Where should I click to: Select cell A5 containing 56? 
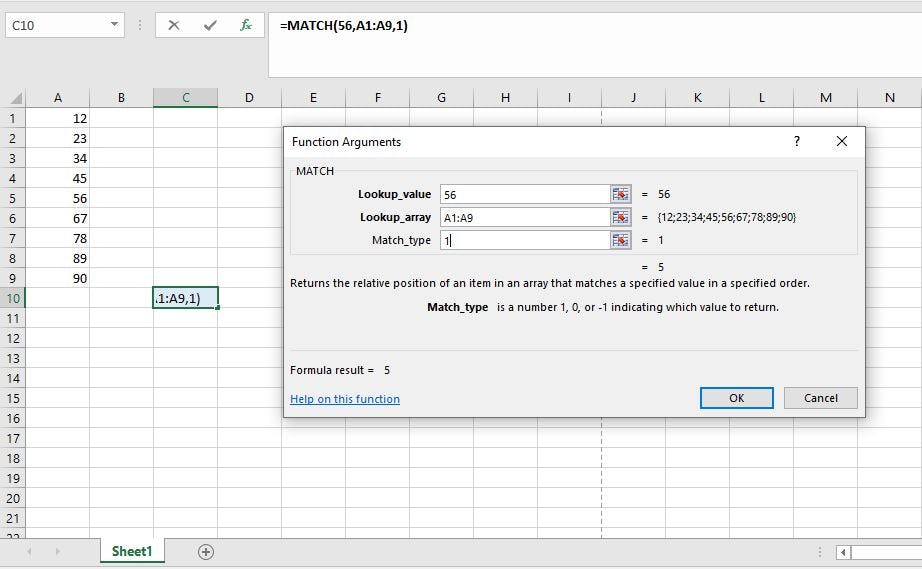pos(58,199)
